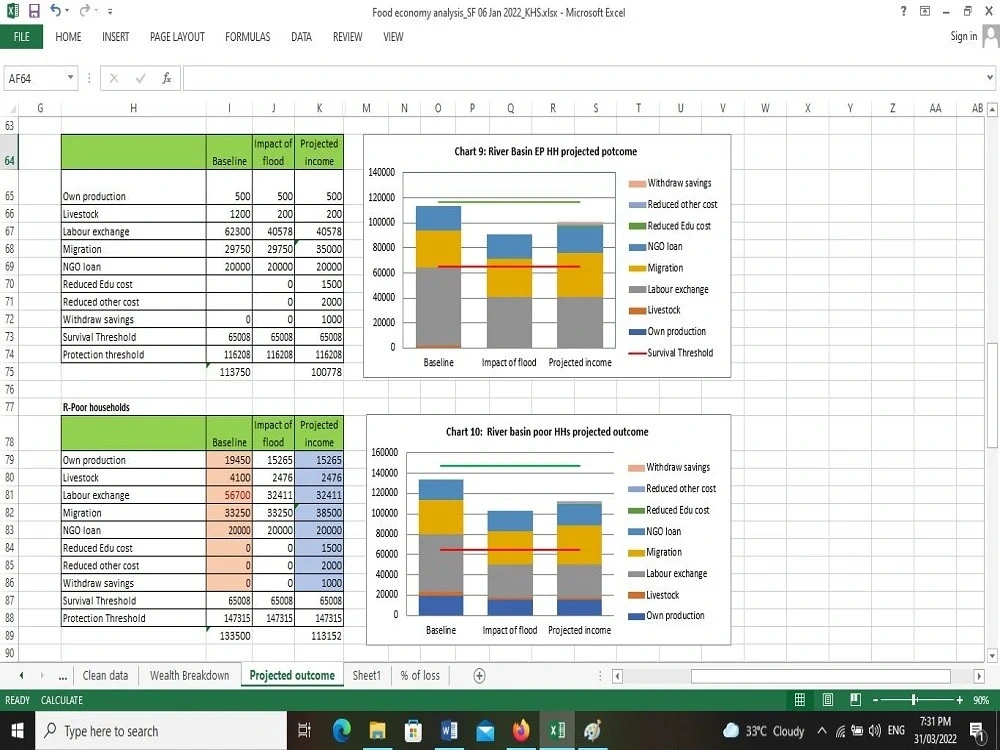Click the sheet tab scroll right arrow
This screenshot has height=750, width=1000.
click(42, 675)
